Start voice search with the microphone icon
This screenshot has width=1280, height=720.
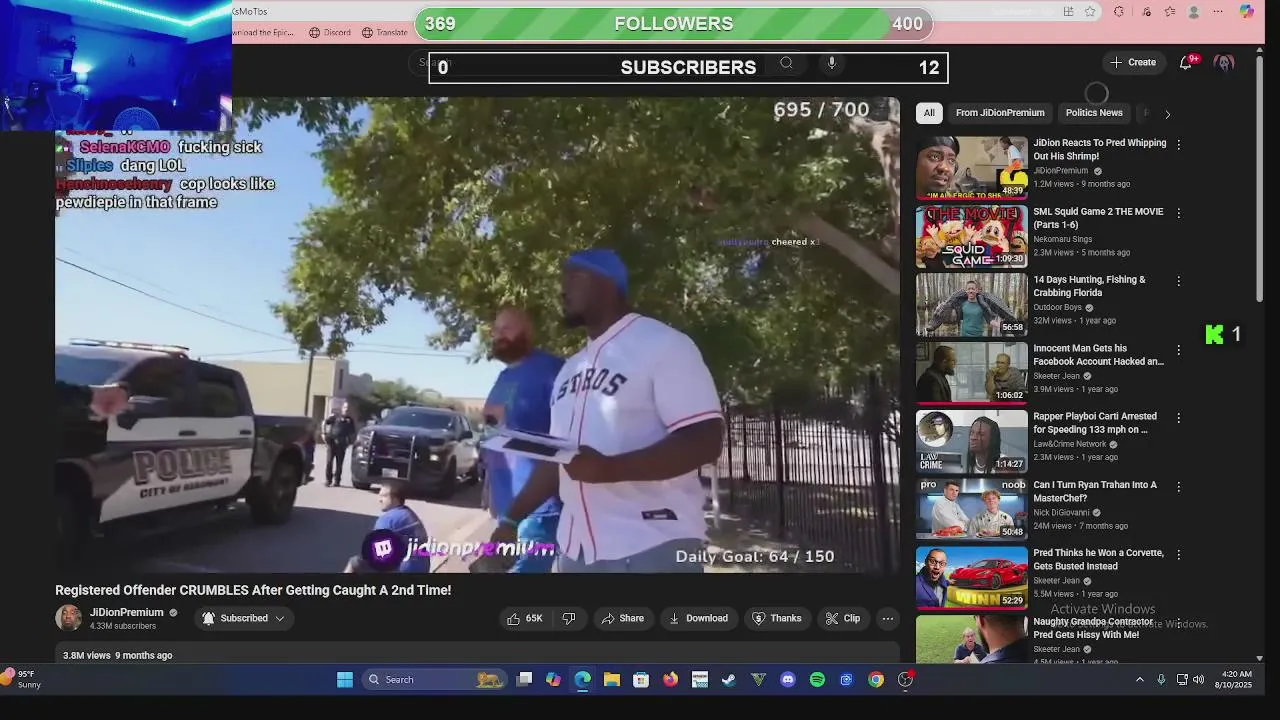(x=831, y=62)
